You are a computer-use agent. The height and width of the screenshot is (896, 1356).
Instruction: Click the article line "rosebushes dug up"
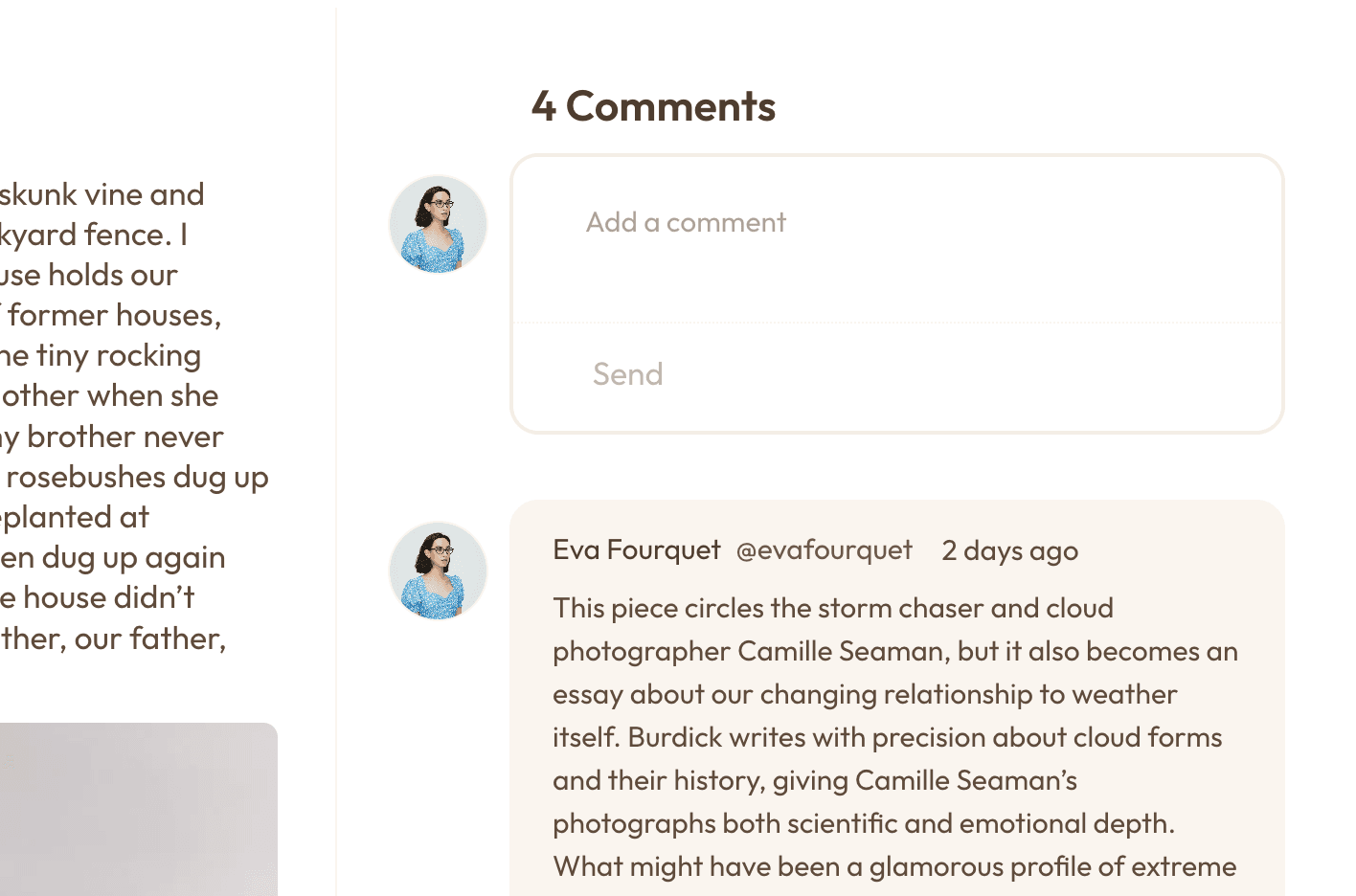pyautogui.click(x=135, y=477)
